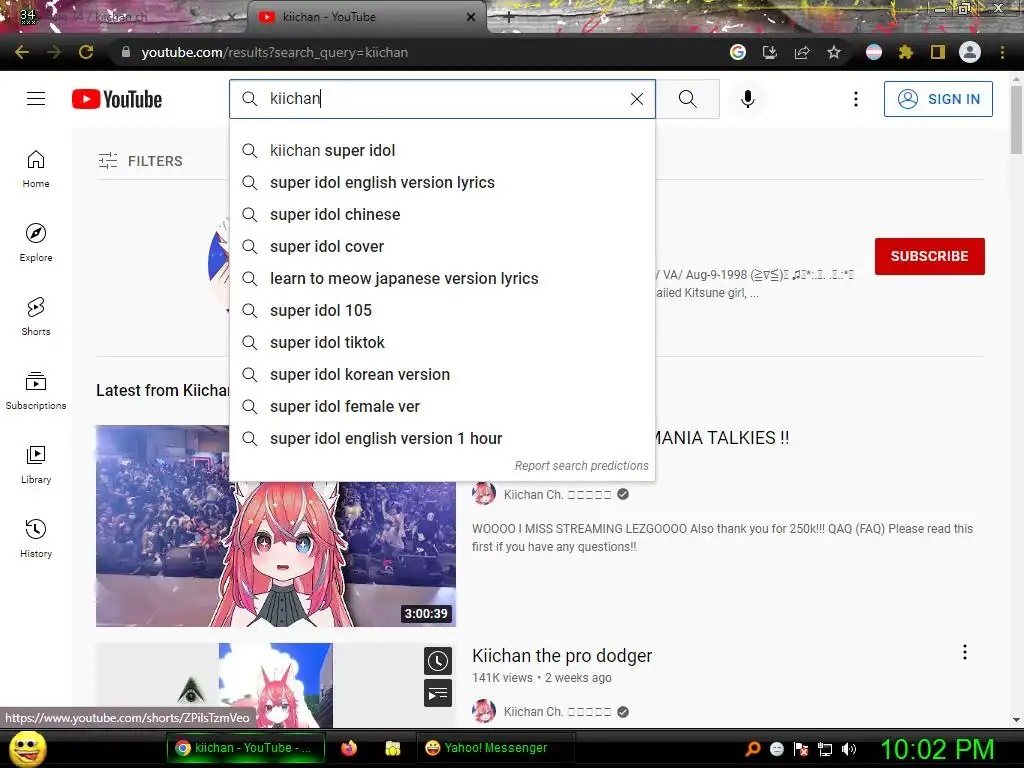Select suggestion 'learn to meow japanese version lyrics'
Image resolution: width=1024 pixels, height=768 pixels.
tap(442, 278)
